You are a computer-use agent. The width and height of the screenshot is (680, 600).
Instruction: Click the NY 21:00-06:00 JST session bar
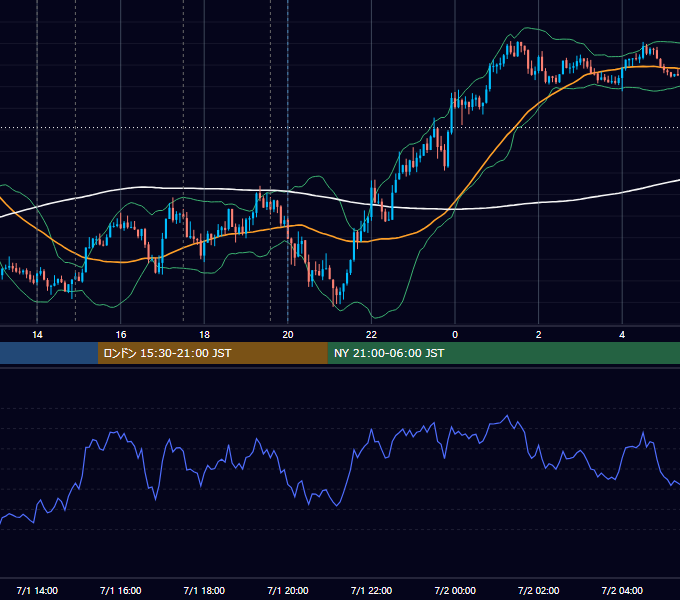tap(503, 353)
